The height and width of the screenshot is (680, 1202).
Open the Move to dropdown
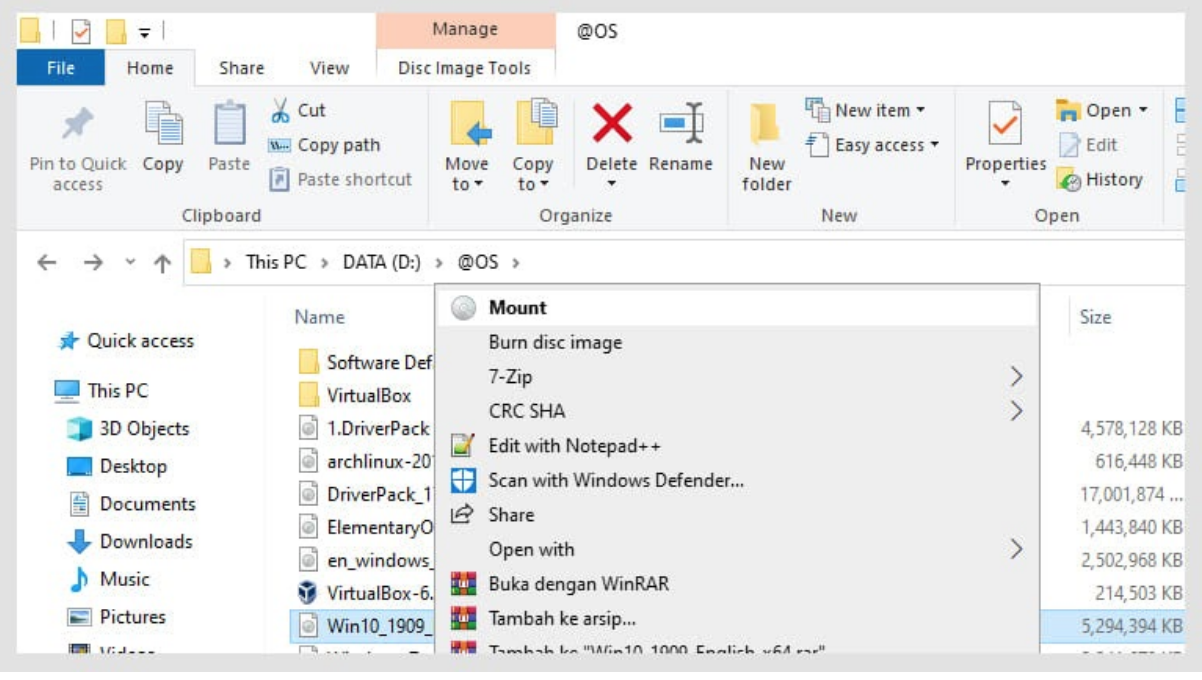click(467, 174)
